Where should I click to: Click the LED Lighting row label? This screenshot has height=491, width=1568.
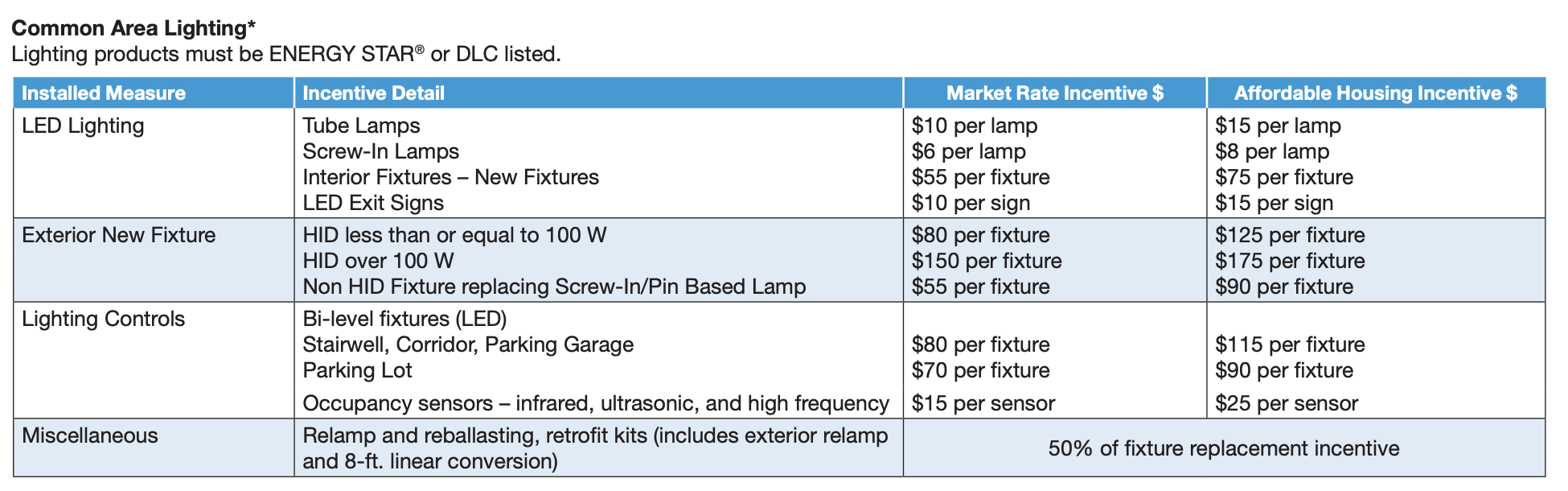click(83, 126)
